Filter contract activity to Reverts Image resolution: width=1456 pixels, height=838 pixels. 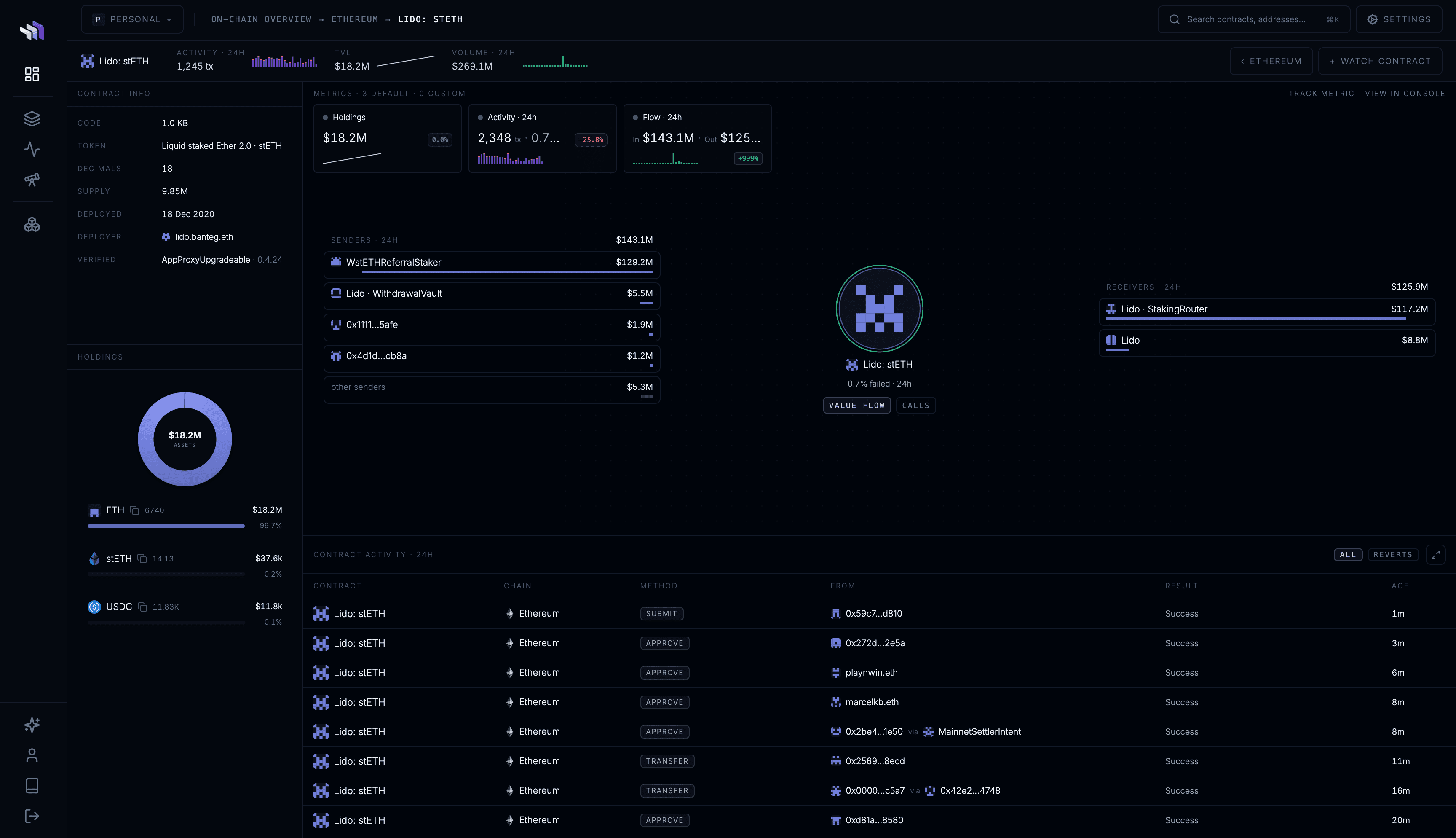click(x=1393, y=555)
